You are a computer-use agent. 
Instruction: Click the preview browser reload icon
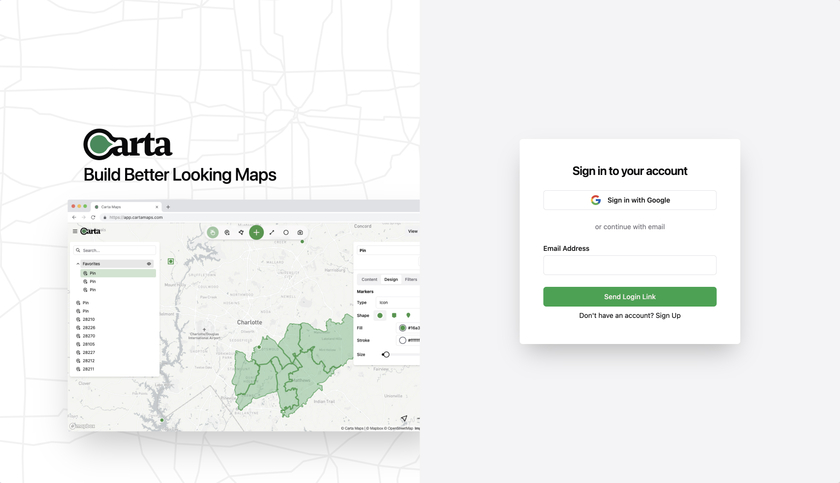click(93, 217)
